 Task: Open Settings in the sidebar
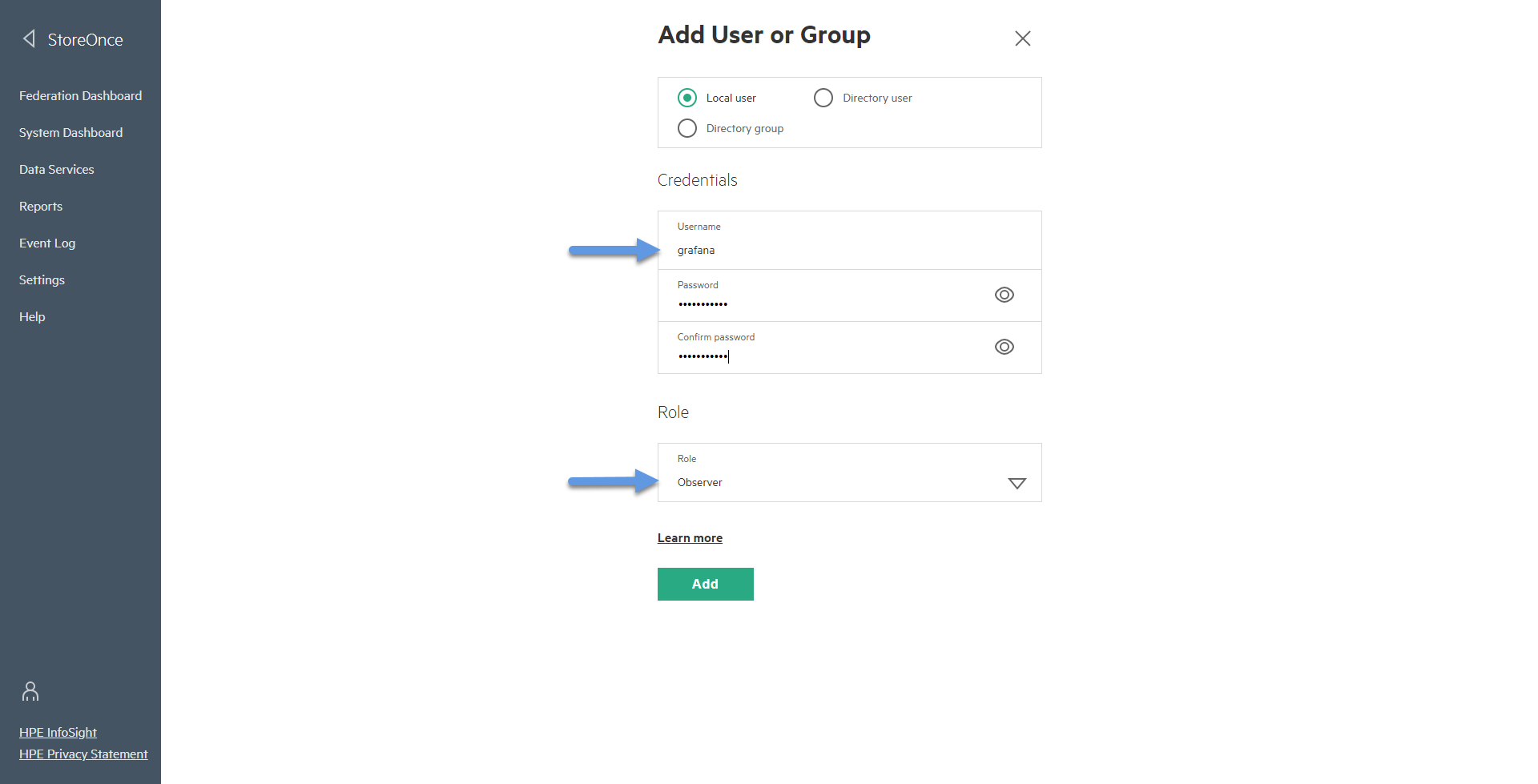[x=42, y=279]
